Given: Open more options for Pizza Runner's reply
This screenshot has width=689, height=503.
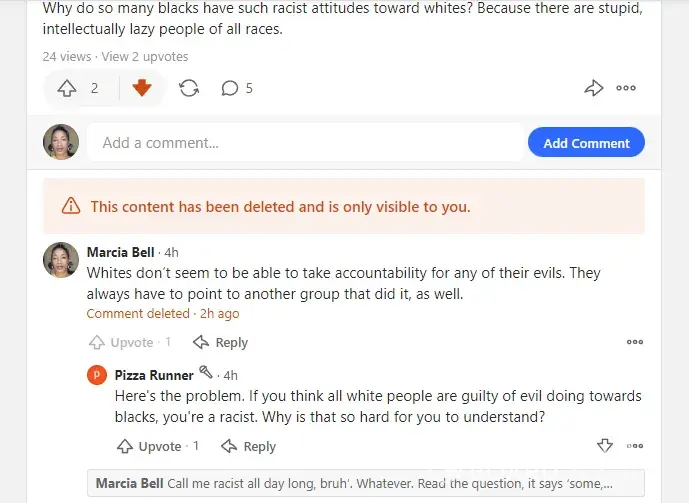Looking at the screenshot, I should [635, 446].
